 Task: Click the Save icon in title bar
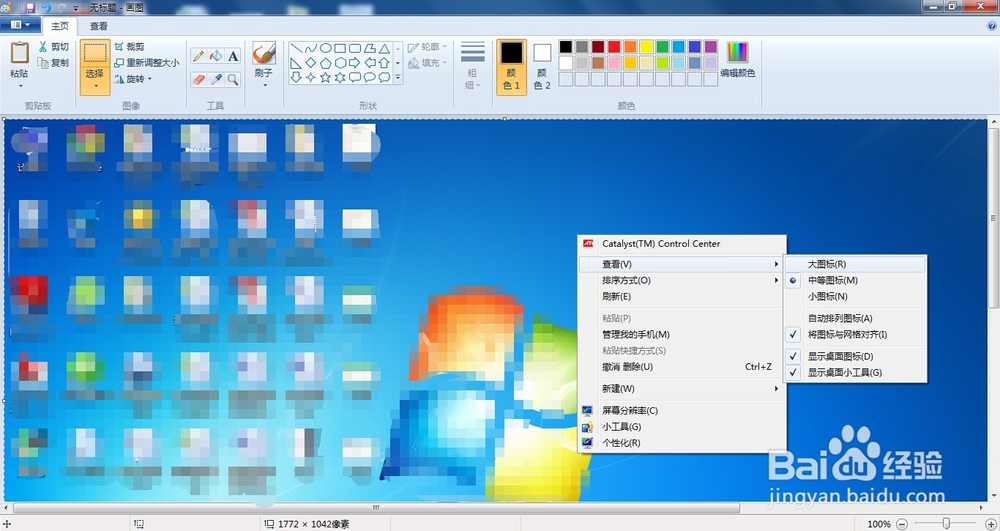click(29, 8)
